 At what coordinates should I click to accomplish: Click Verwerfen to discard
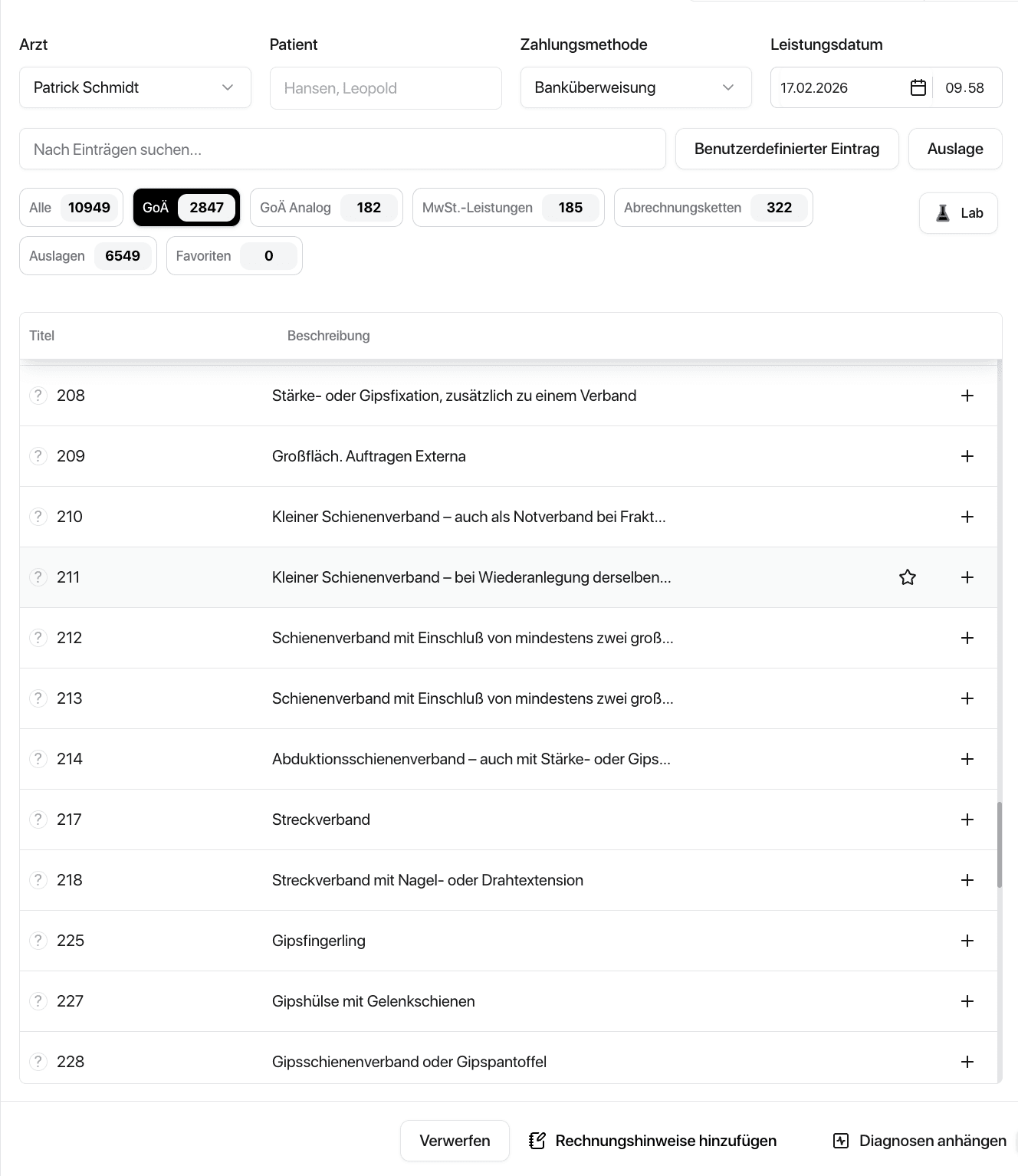(455, 1141)
